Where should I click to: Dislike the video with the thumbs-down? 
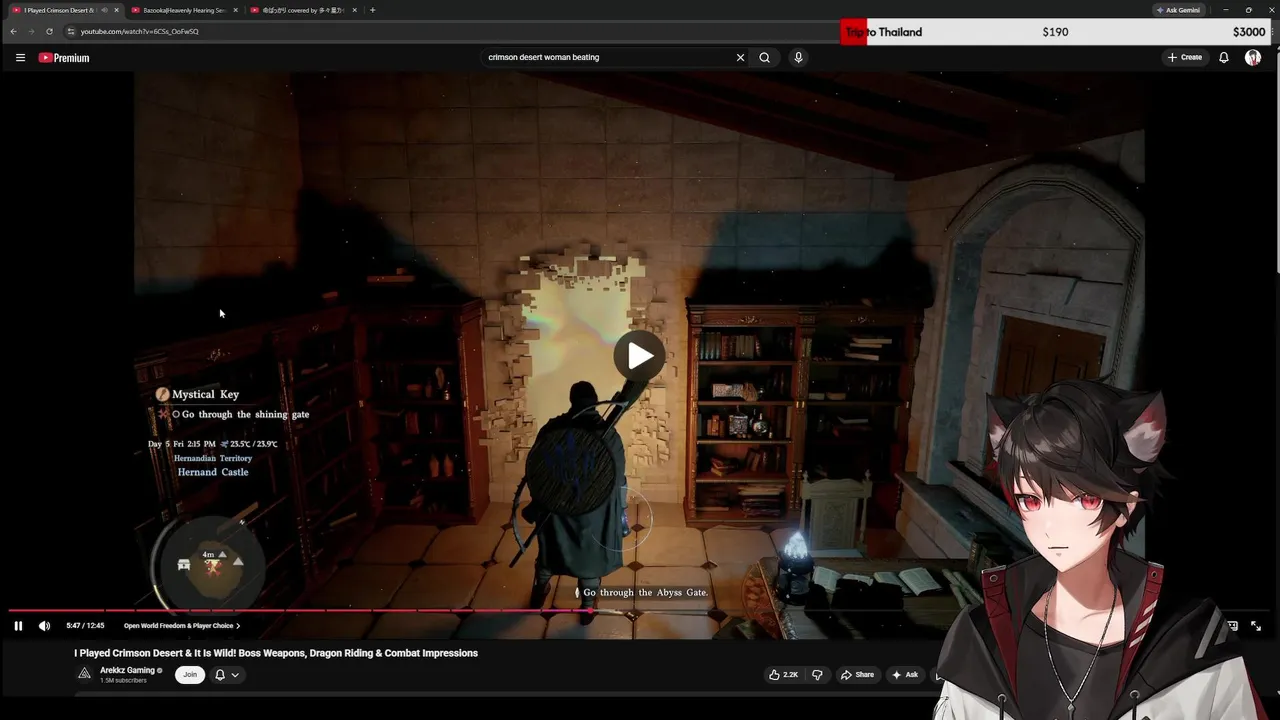click(817, 675)
